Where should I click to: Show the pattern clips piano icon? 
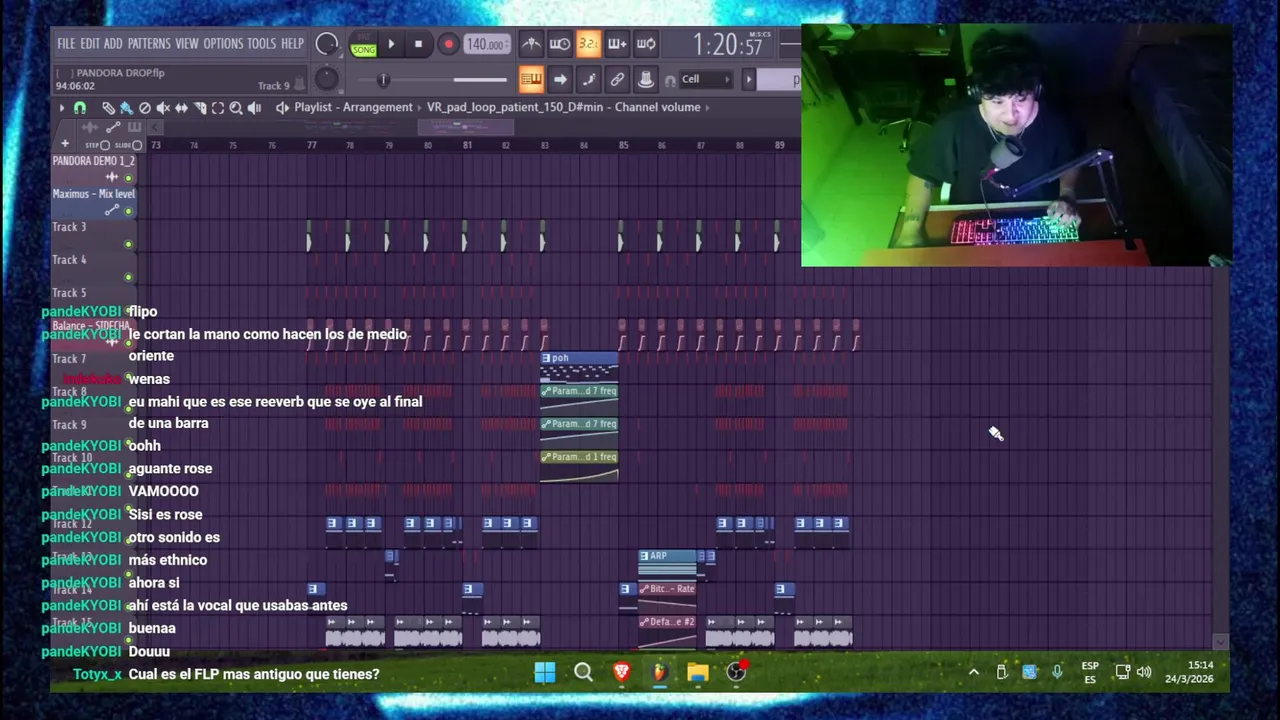tap(134, 127)
